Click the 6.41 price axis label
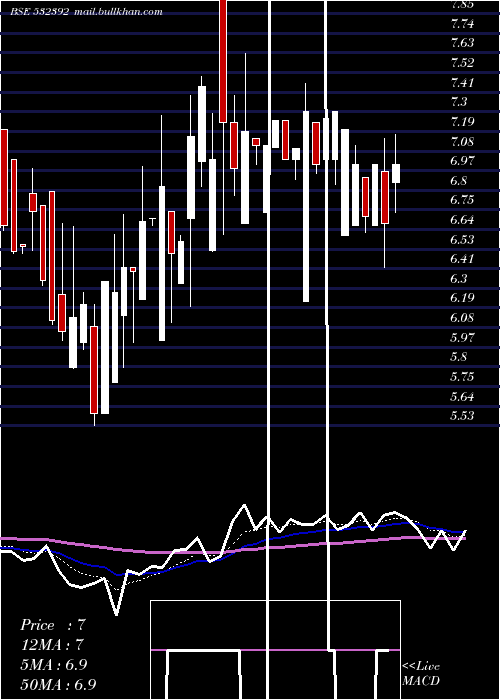 pyautogui.click(x=462, y=259)
